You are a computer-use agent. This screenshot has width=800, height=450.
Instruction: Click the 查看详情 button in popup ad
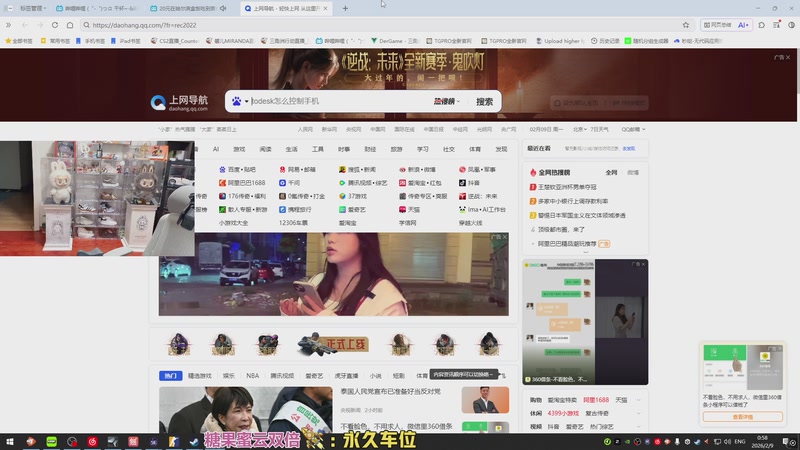pyautogui.click(x=742, y=417)
